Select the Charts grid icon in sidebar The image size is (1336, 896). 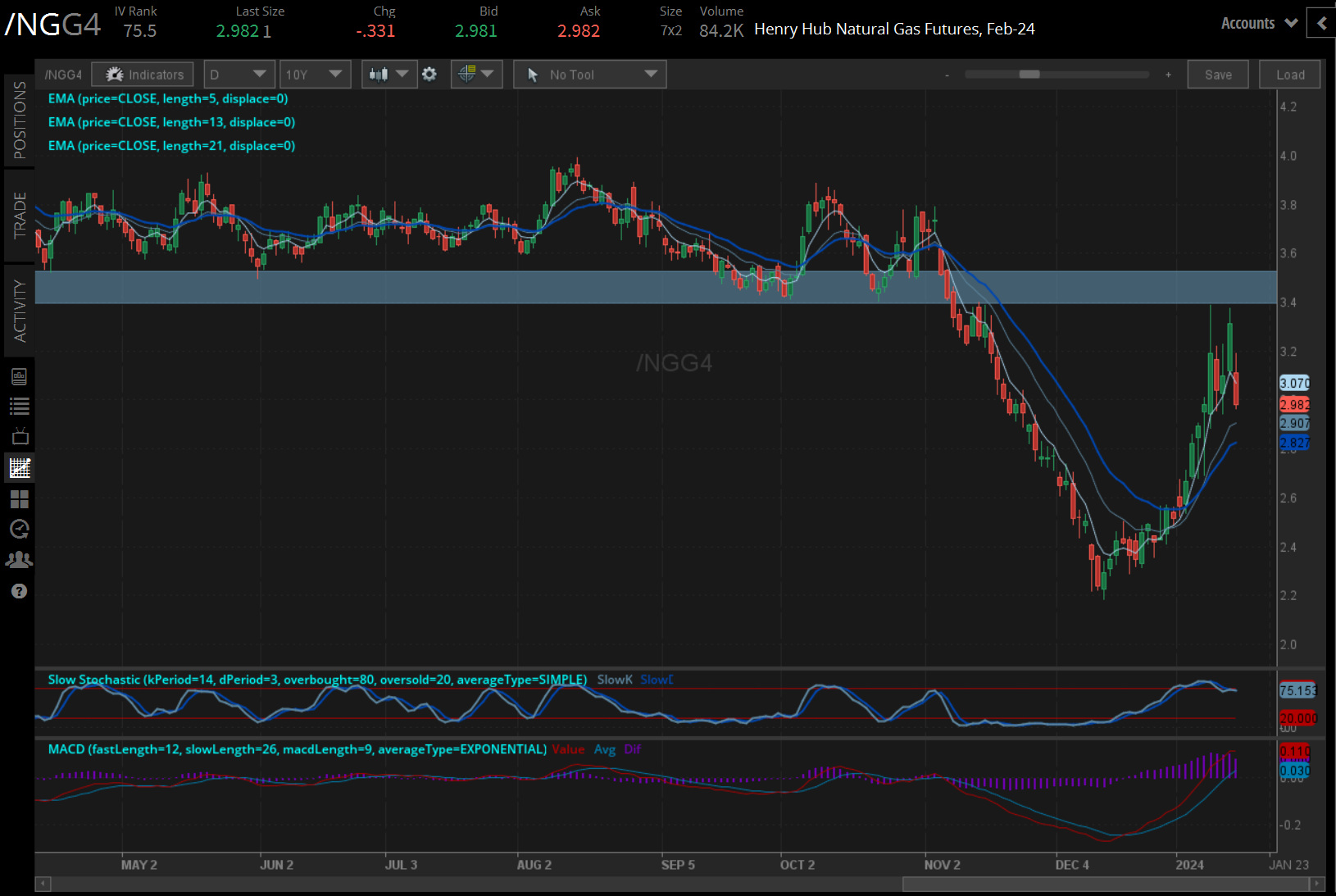click(20, 468)
